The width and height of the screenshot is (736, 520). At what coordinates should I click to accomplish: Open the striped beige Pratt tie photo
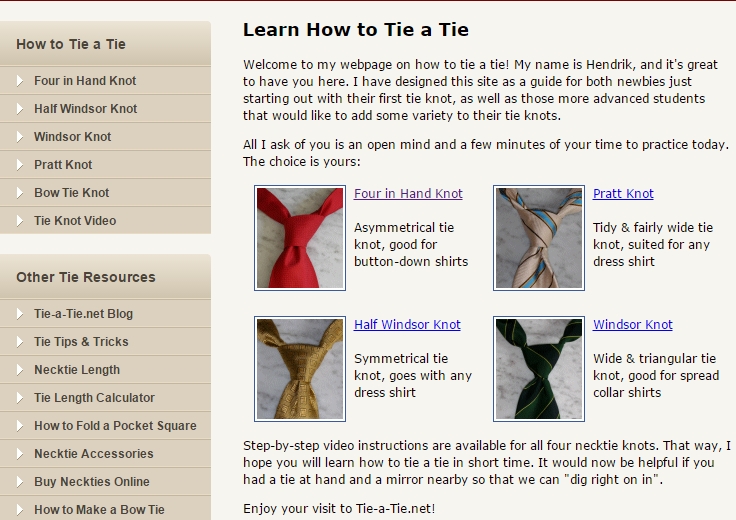click(x=539, y=238)
